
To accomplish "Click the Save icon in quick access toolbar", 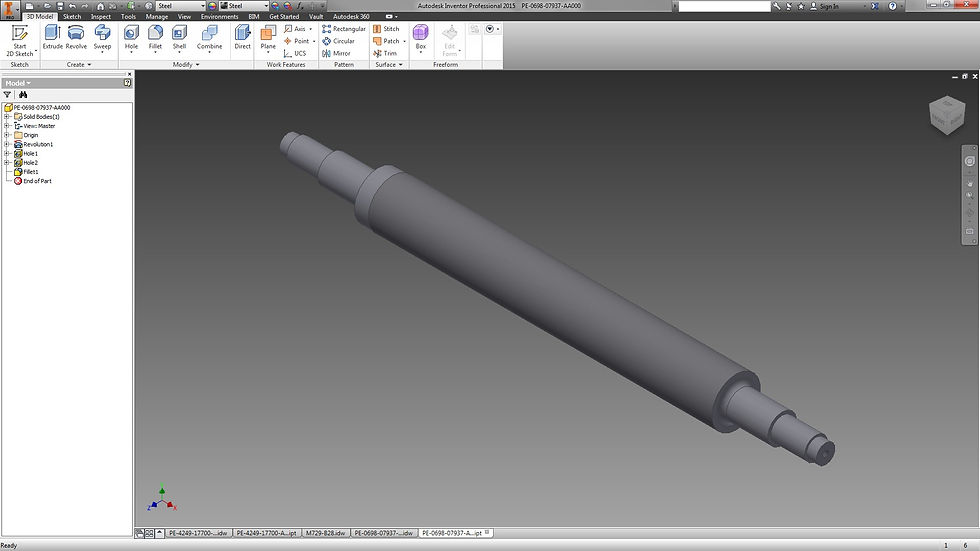I will tap(60, 6).
